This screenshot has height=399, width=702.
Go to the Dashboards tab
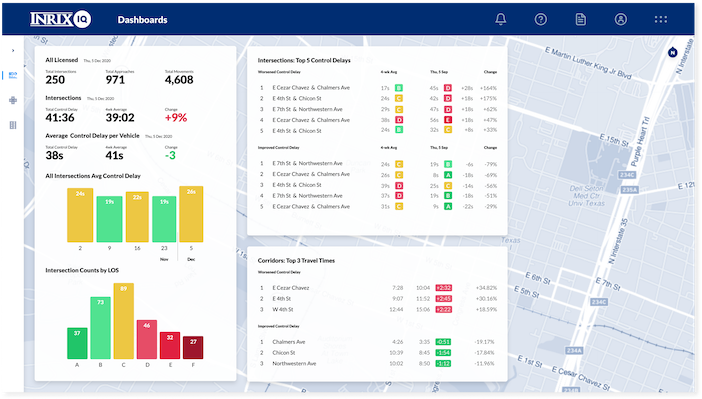(x=142, y=20)
